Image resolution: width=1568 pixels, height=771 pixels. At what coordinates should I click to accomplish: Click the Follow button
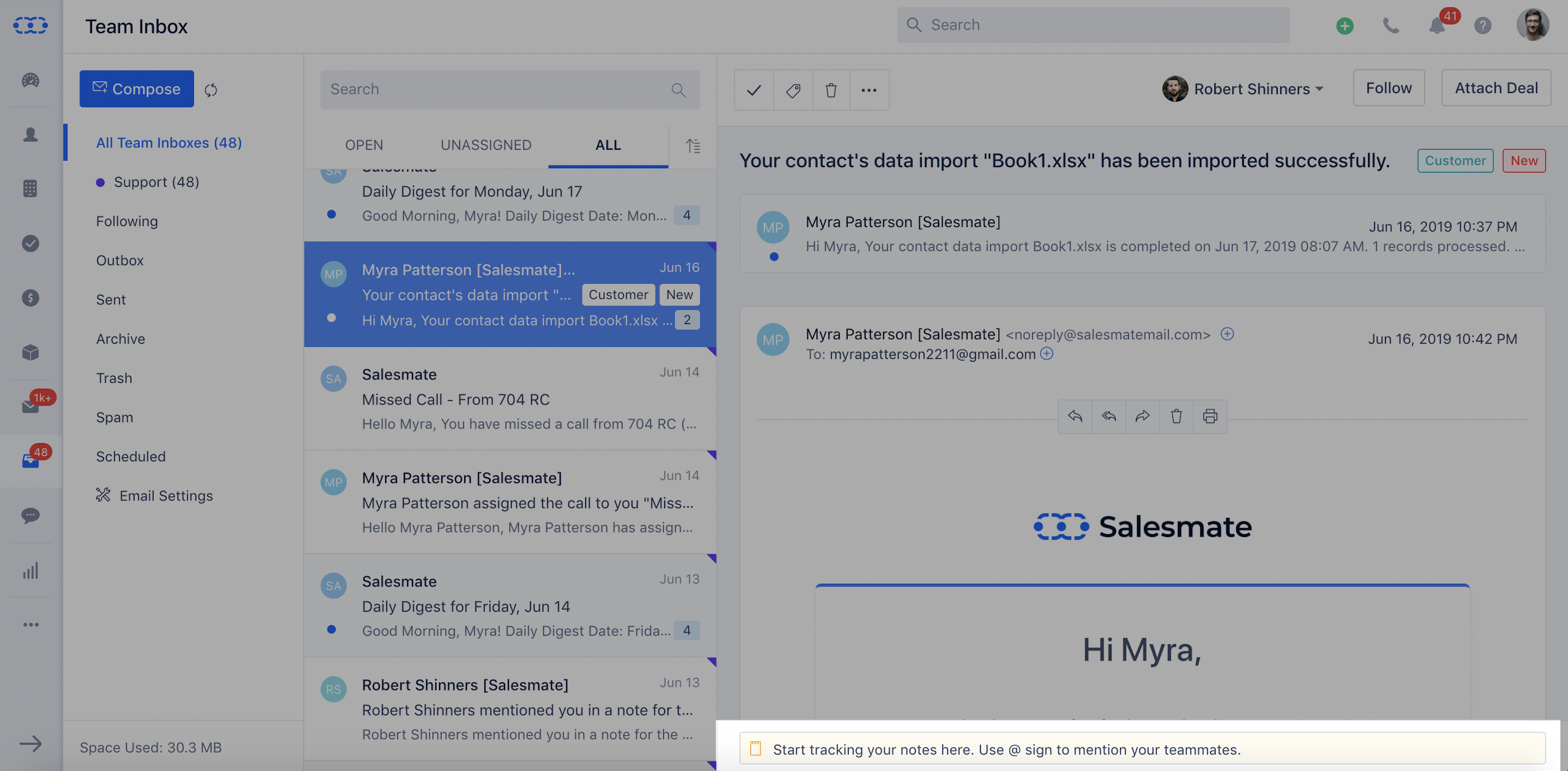click(x=1388, y=88)
